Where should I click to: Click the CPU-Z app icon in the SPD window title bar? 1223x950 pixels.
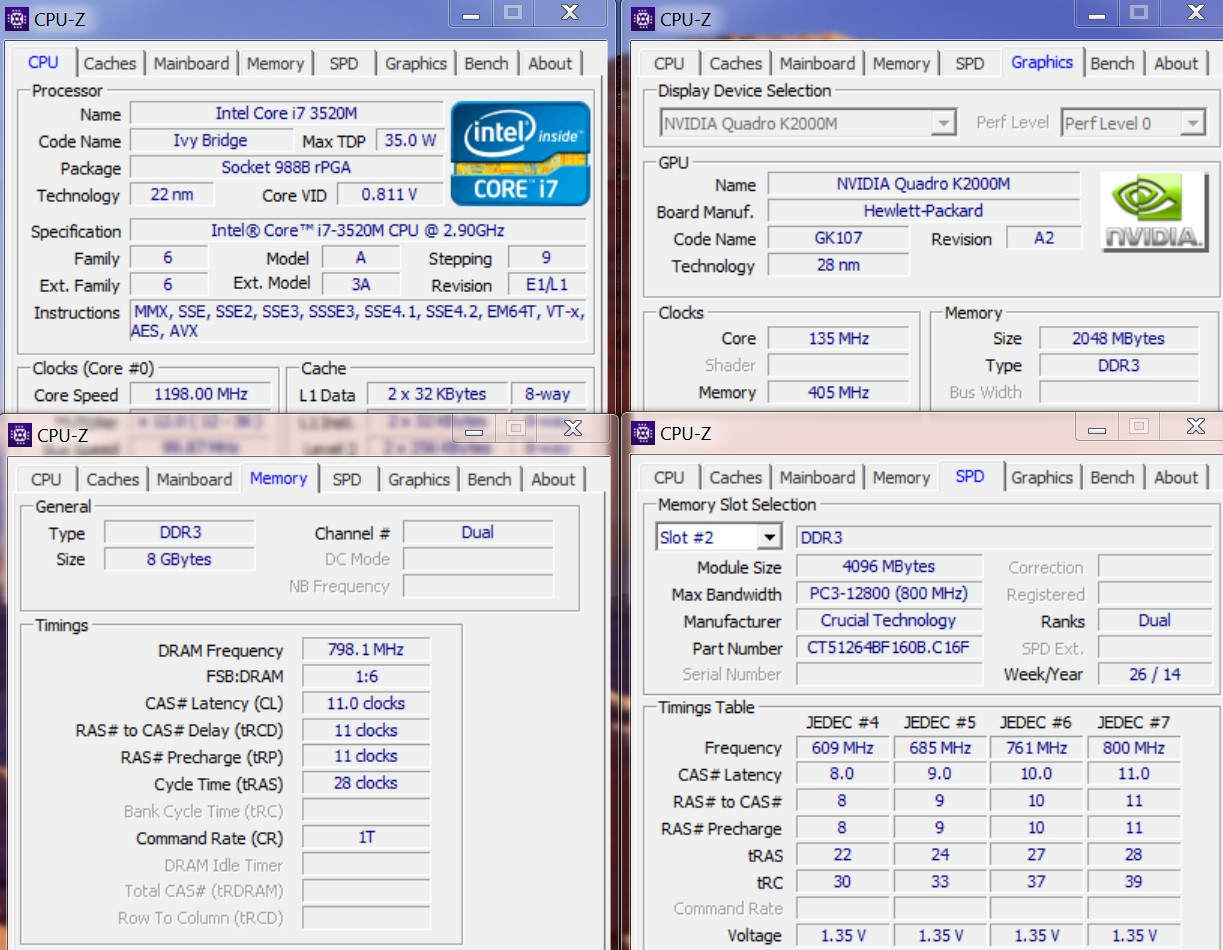(643, 432)
